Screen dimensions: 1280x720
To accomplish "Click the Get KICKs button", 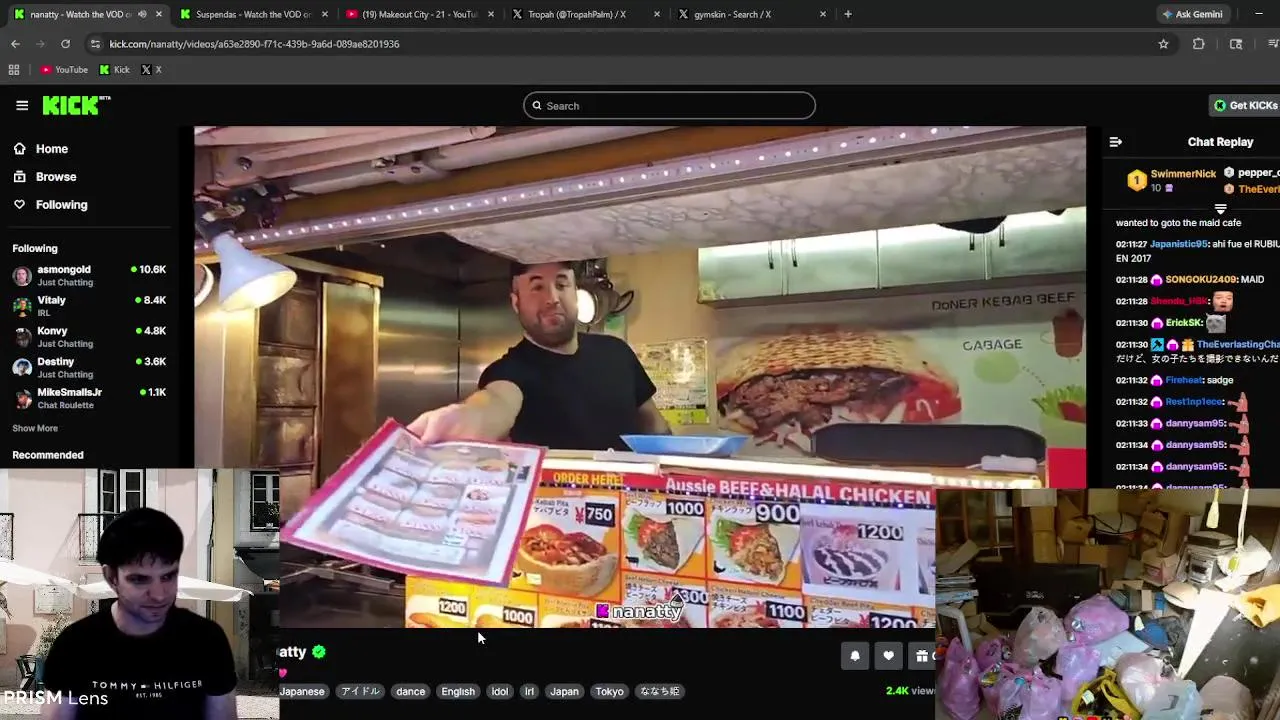I will point(1246,105).
